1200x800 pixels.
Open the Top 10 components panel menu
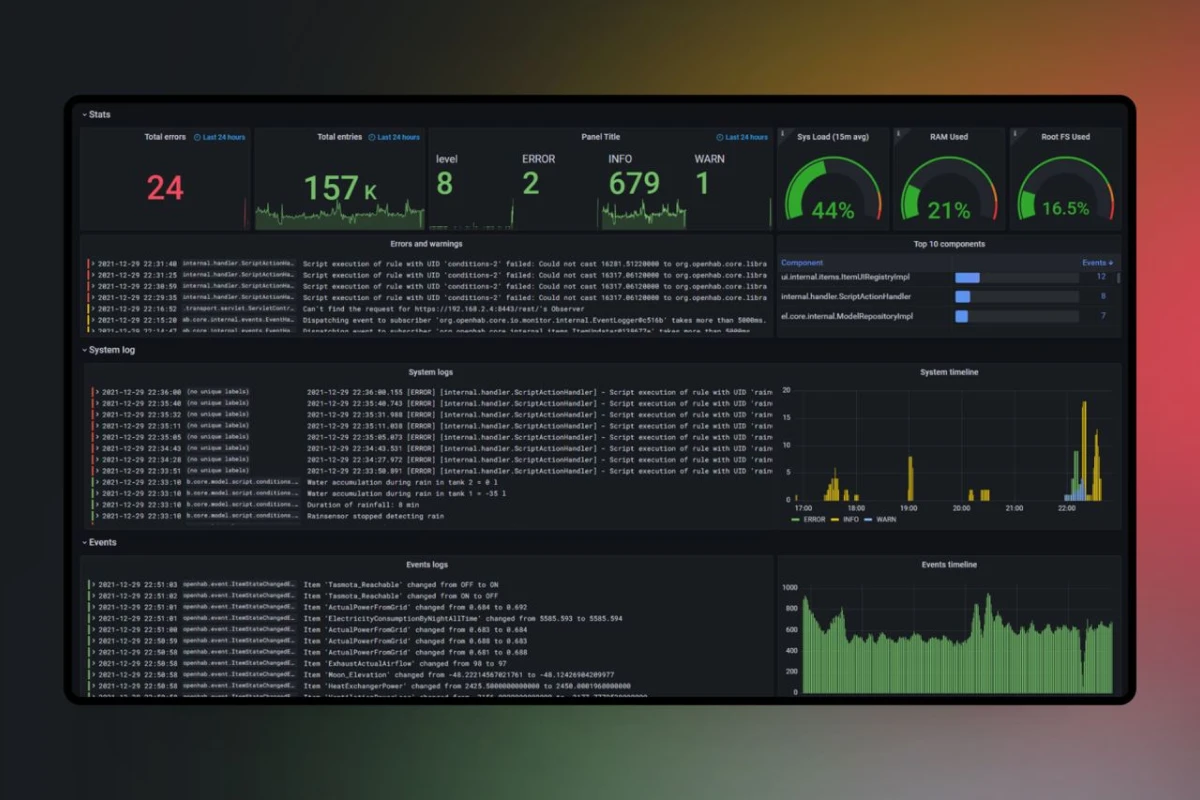[x=949, y=244]
